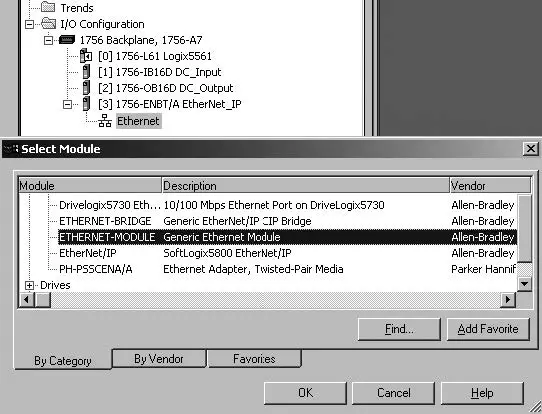
Task: Click the 1756-ENBT/A EtherNet_IP module icon
Action: click(86, 104)
